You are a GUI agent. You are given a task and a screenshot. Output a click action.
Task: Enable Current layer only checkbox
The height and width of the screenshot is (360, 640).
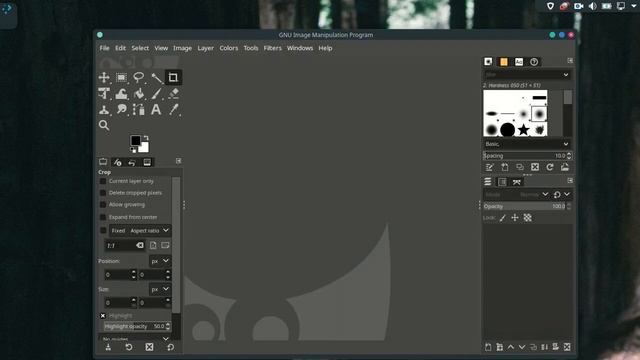pos(103,181)
